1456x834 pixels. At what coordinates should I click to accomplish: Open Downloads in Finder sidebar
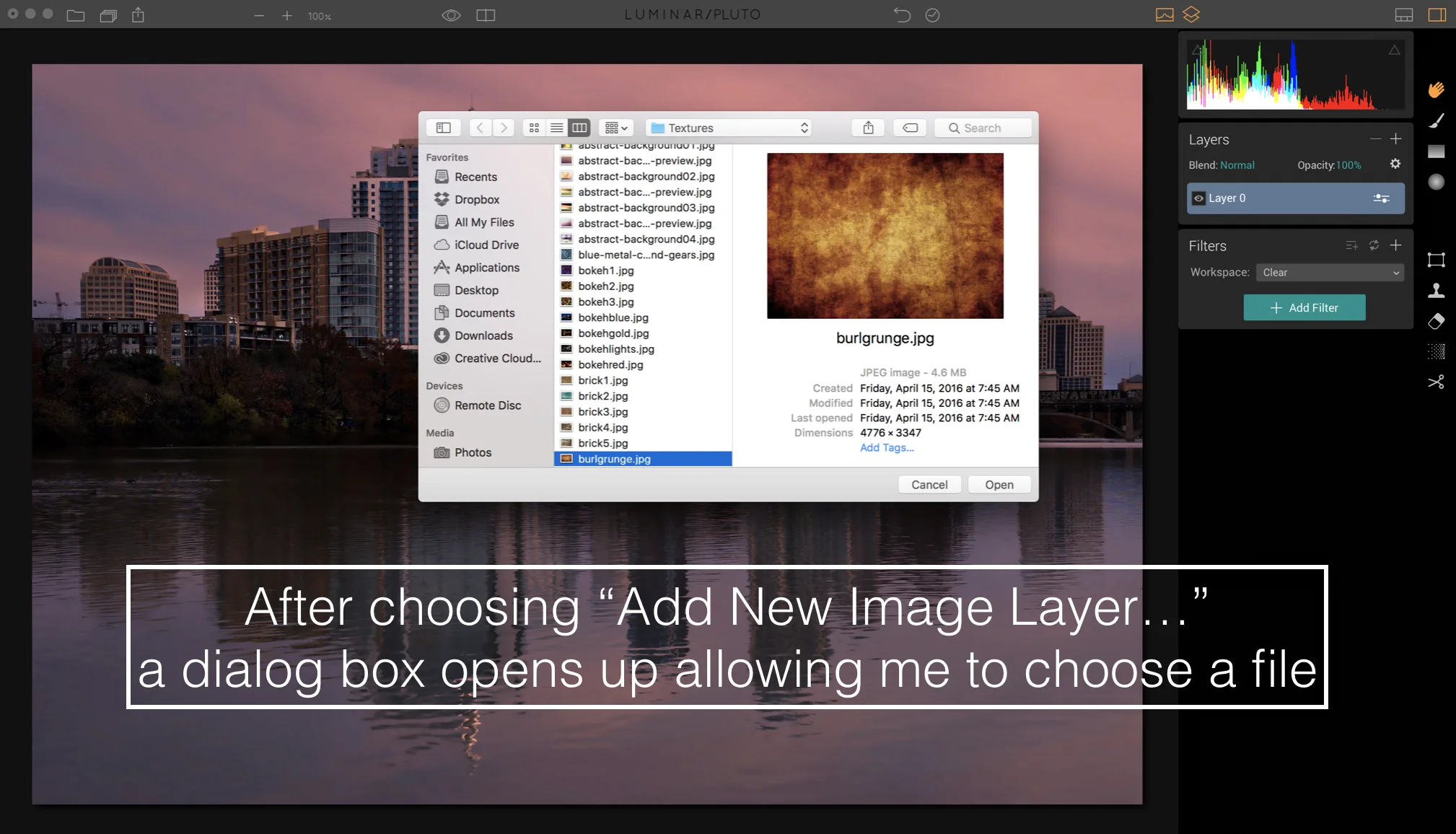pyautogui.click(x=483, y=335)
